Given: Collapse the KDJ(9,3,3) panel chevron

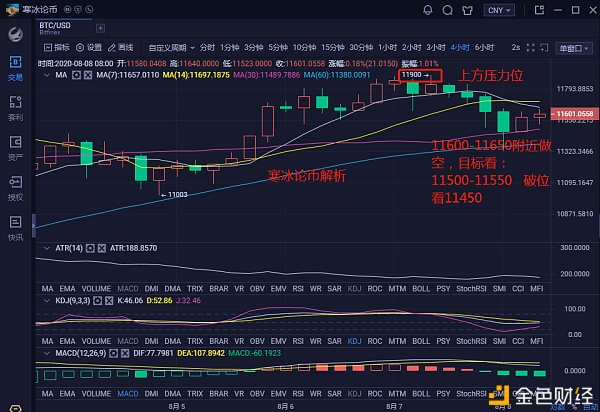Looking at the screenshot, I should 46,301.
